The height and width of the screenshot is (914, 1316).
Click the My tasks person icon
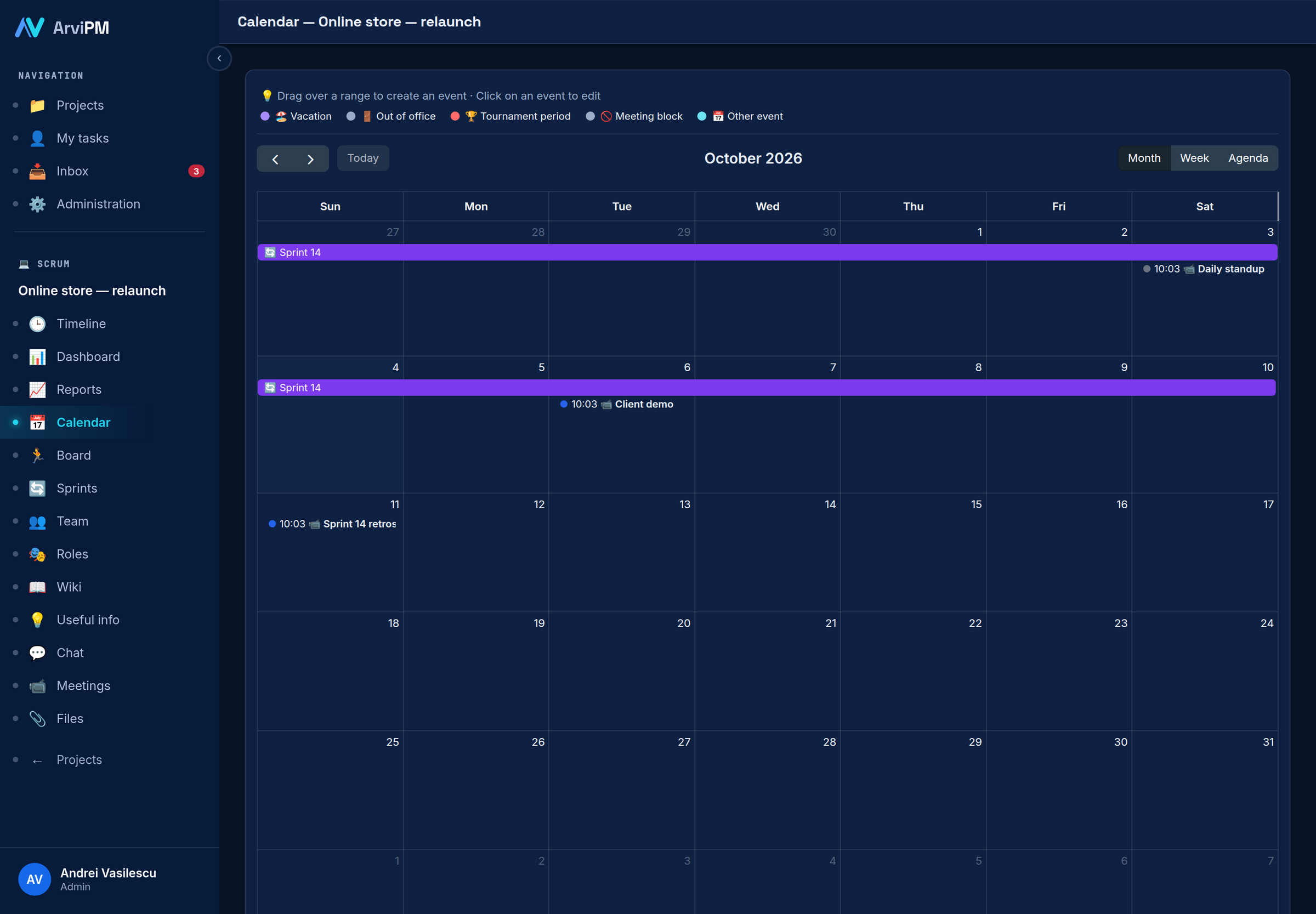click(37, 138)
